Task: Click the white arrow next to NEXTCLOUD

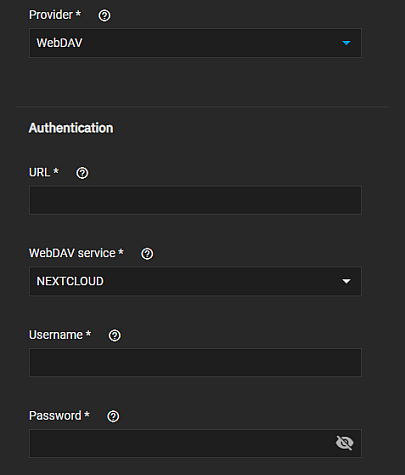Action: pyautogui.click(x=346, y=281)
